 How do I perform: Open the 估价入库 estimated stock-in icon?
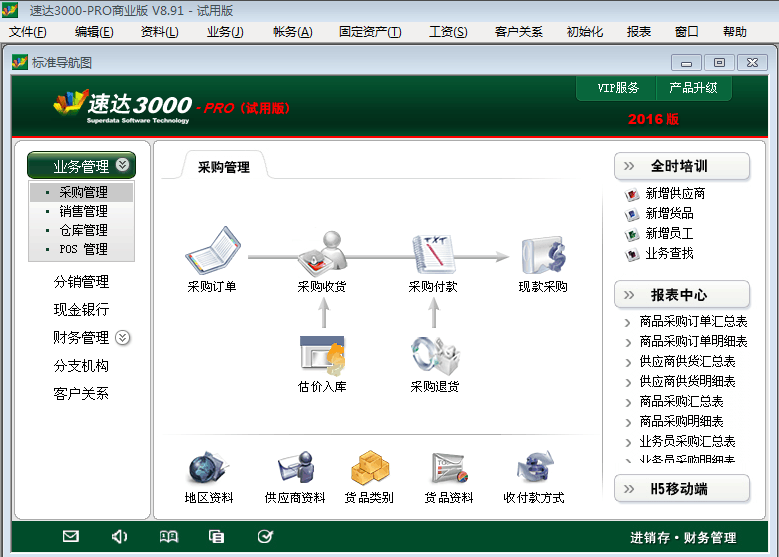click(322, 356)
